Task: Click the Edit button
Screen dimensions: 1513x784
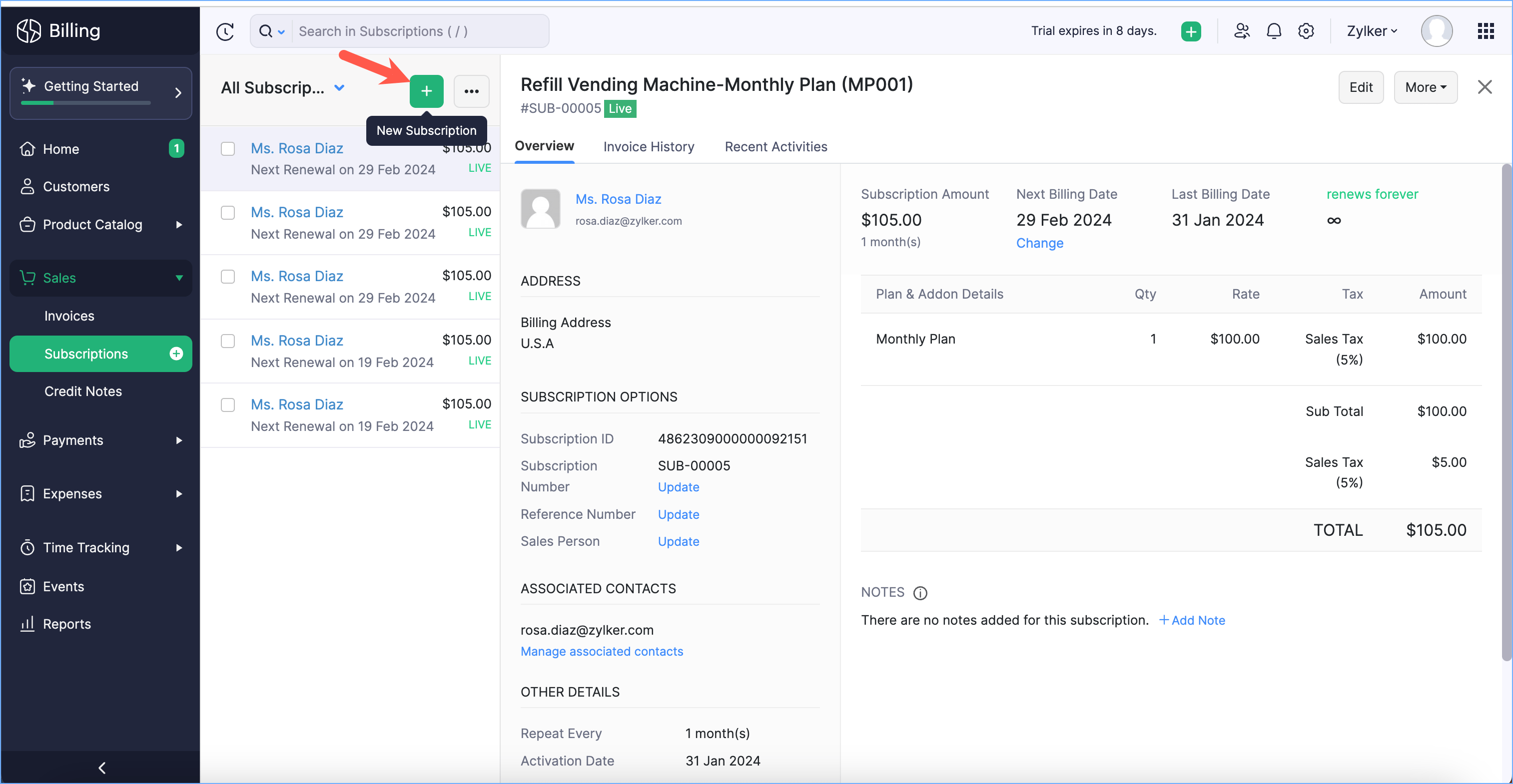Action: [1360, 87]
